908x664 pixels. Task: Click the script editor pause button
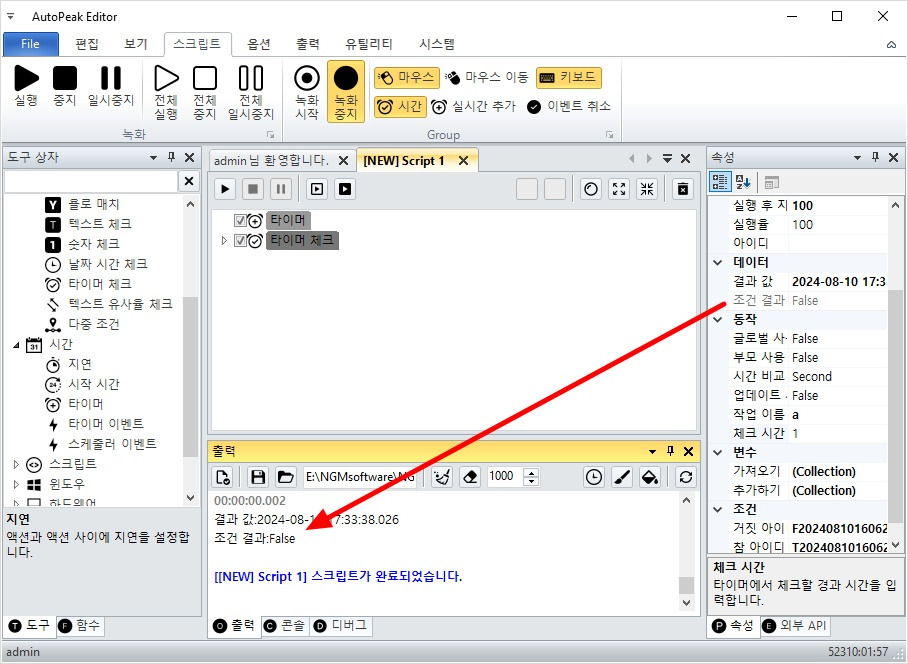coord(281,189)
